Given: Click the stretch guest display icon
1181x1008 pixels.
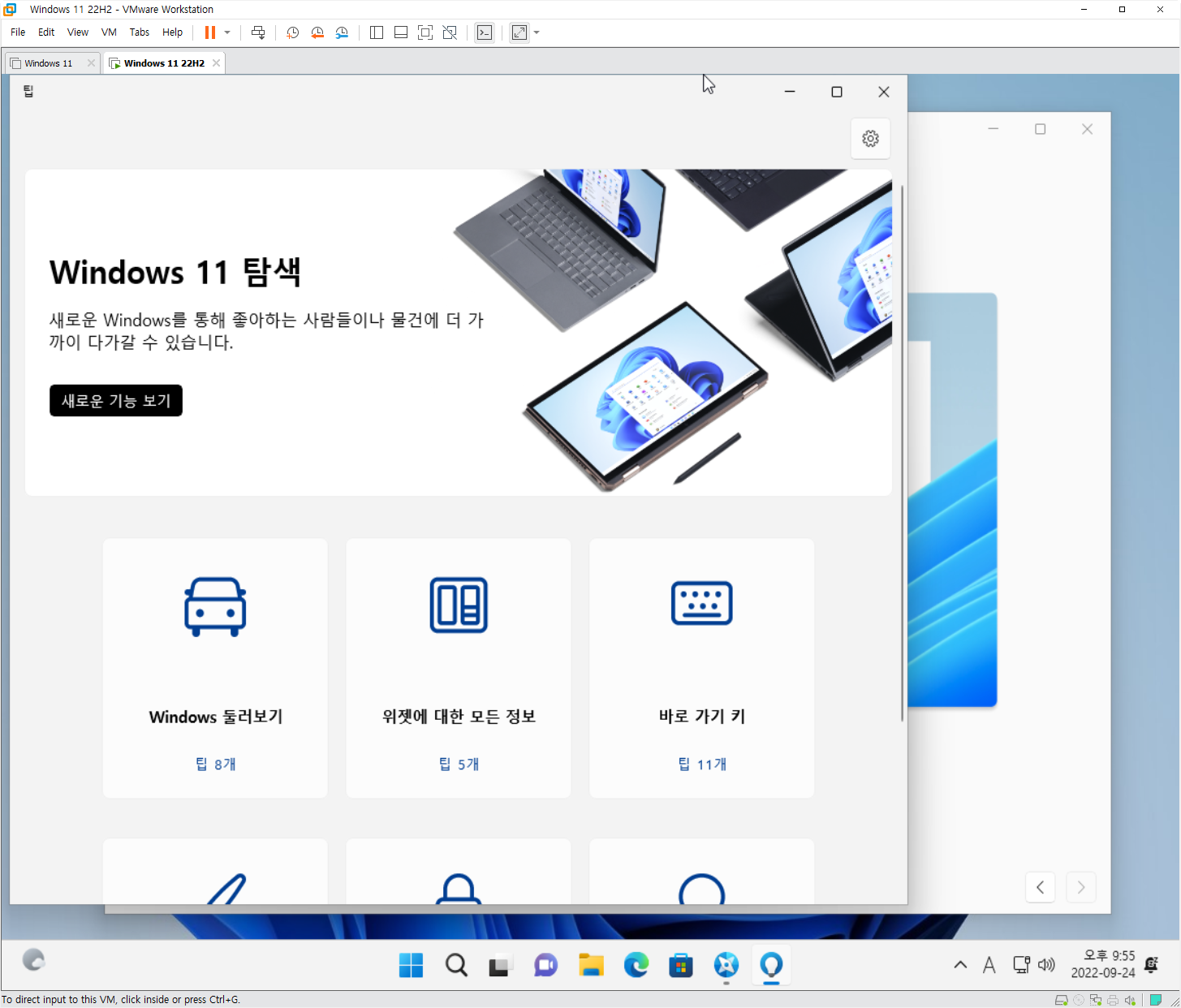Looking at the screenshot, I should pyautogui.click(x=519, y=32).
